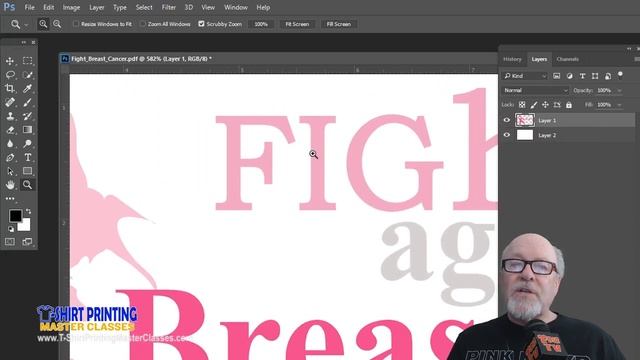Open the Filter menu
The width and height of the screenshot is (640, 360).
pyautogui.click(x=168, y=7)
